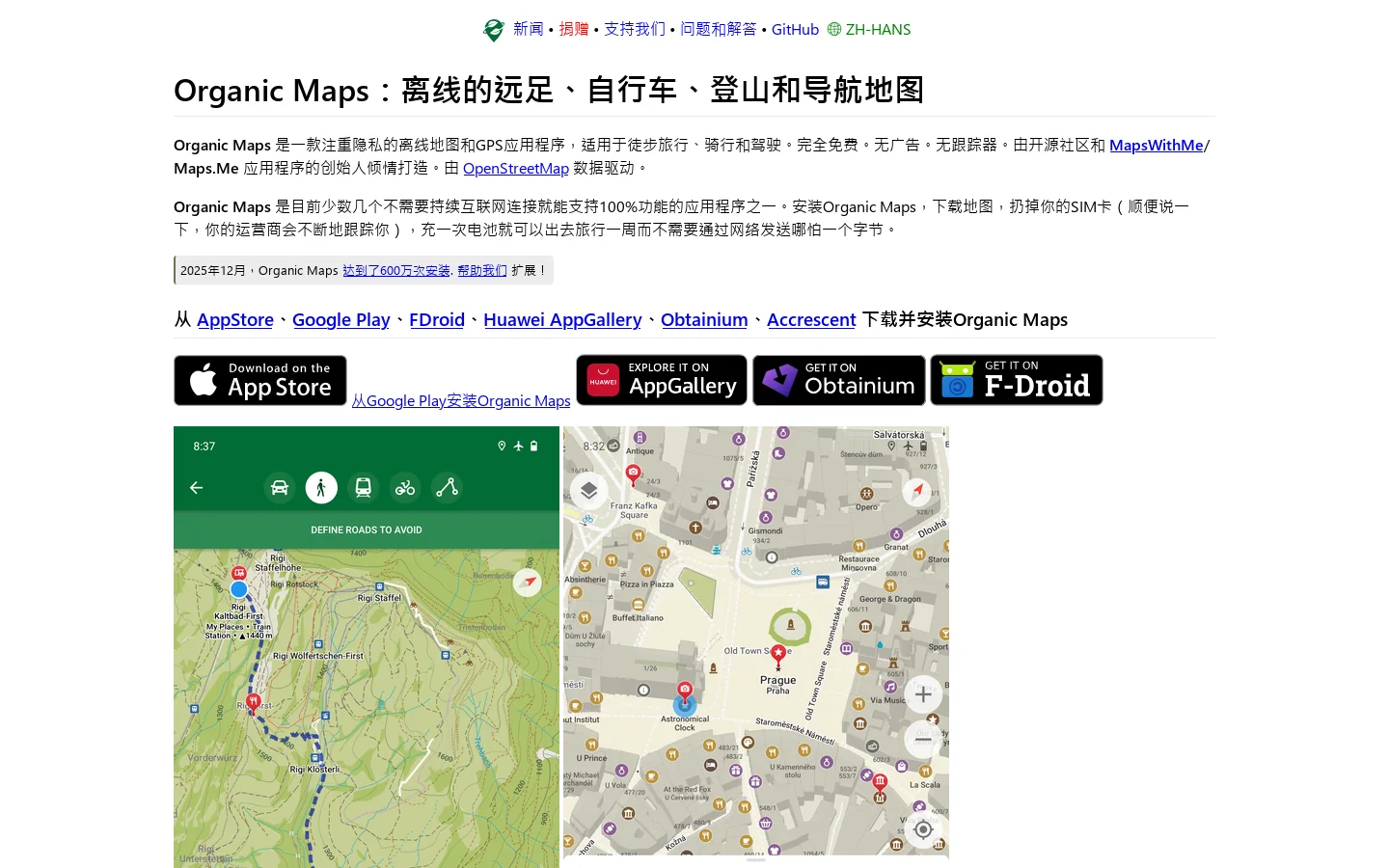Open the Accrescent text link
1389x868 pixels.
tap(811, 319)
